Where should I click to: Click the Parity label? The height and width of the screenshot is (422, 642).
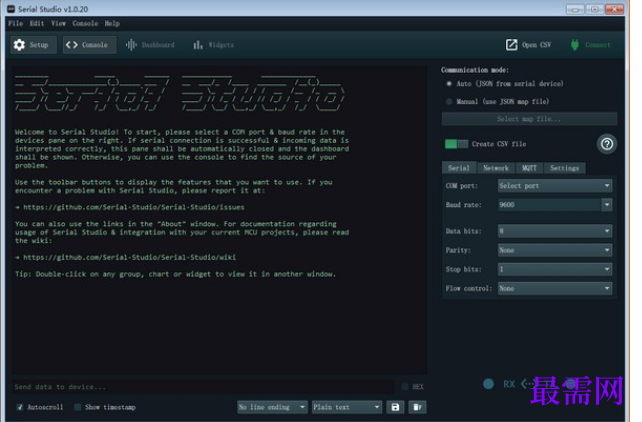(x=458, y=250)
